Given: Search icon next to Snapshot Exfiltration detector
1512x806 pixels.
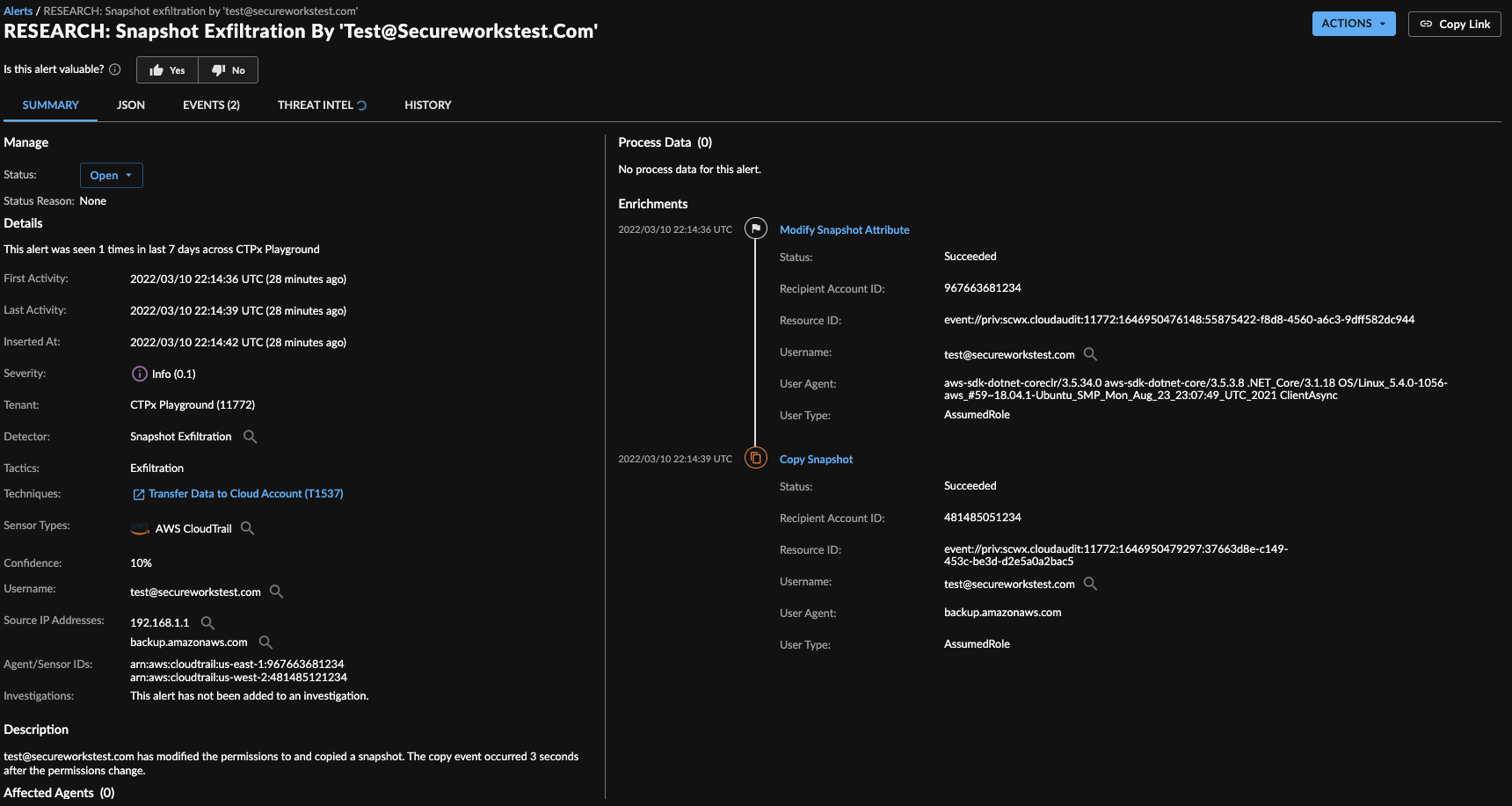Looking at the screenshot, I should click(x=251, y=437).
